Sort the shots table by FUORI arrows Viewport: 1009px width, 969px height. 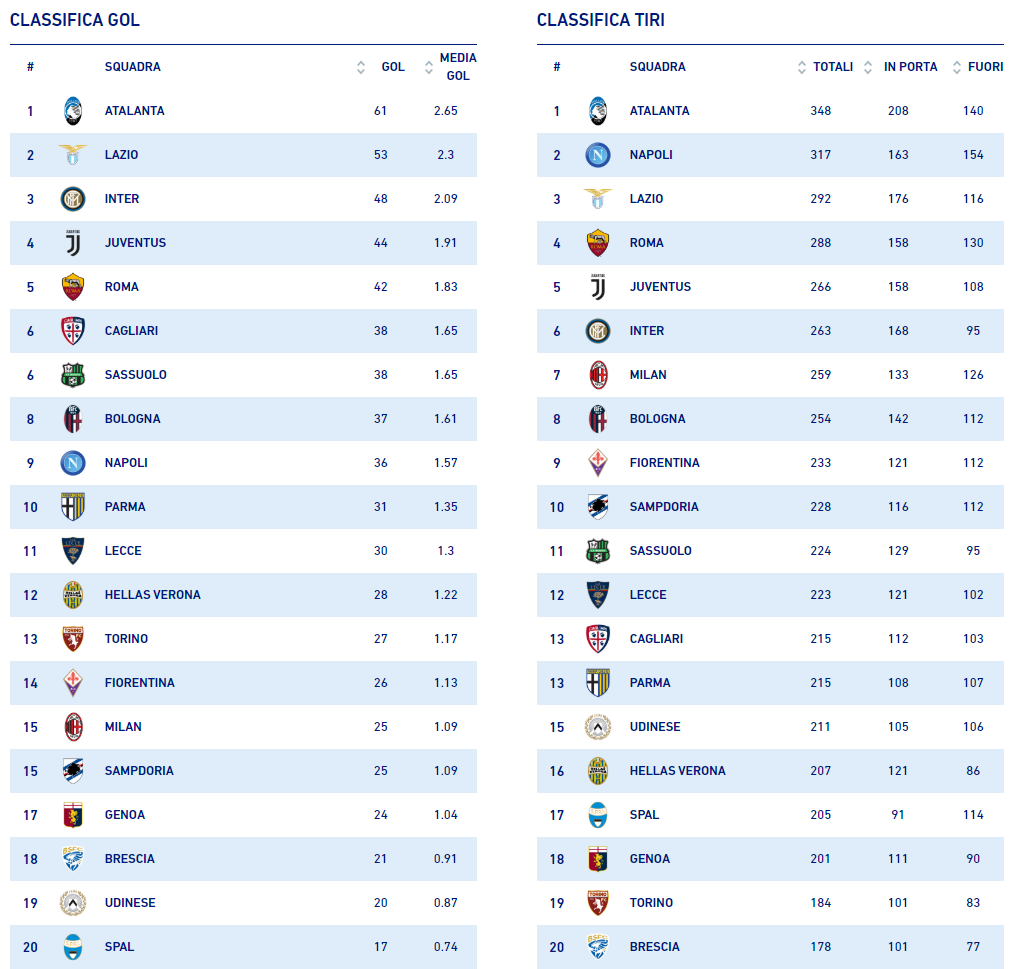click(944, 68)
